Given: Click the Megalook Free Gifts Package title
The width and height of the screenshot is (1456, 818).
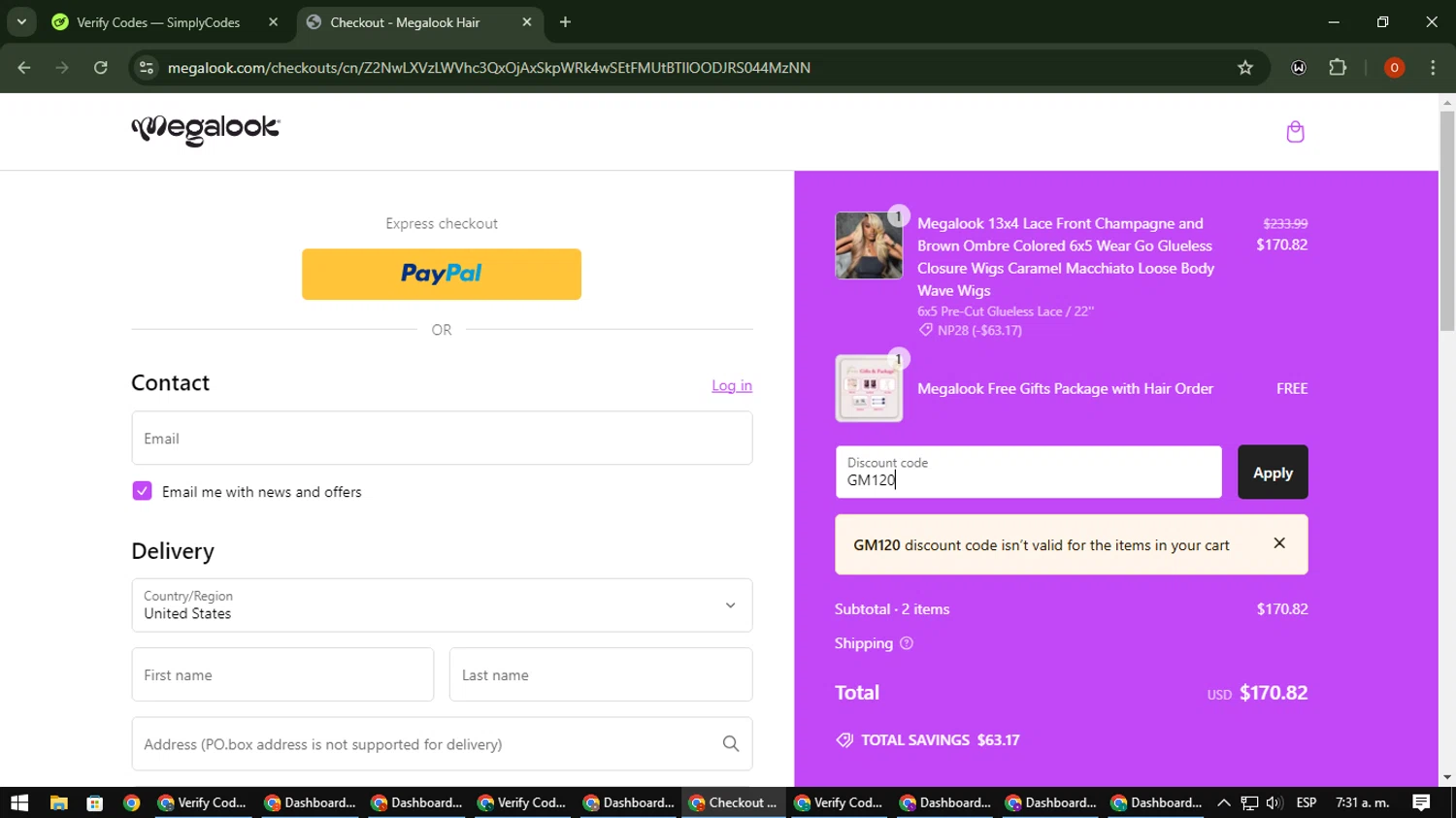Looking at the screenshot, I should [1065, 388].
